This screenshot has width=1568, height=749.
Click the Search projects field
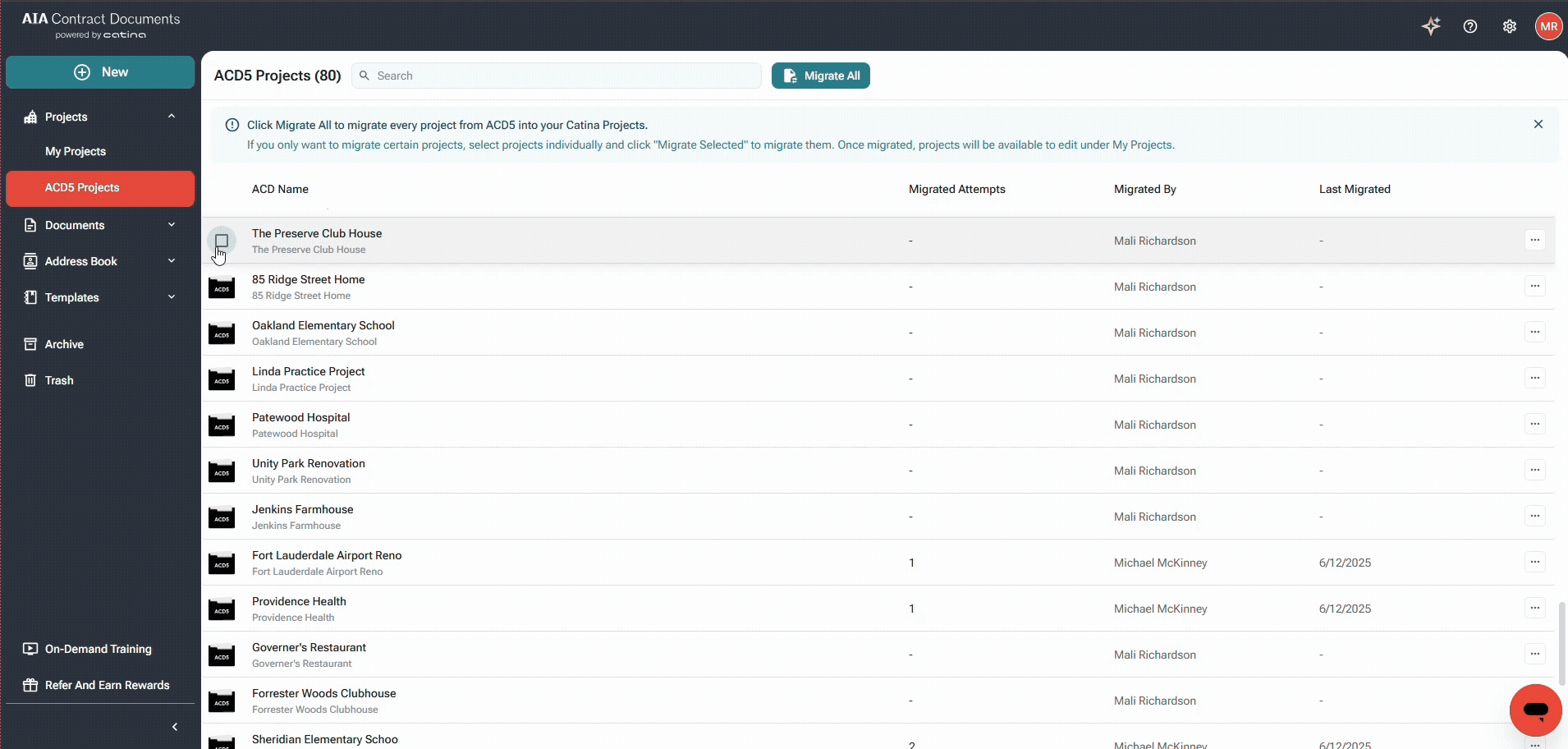point(557,76)
